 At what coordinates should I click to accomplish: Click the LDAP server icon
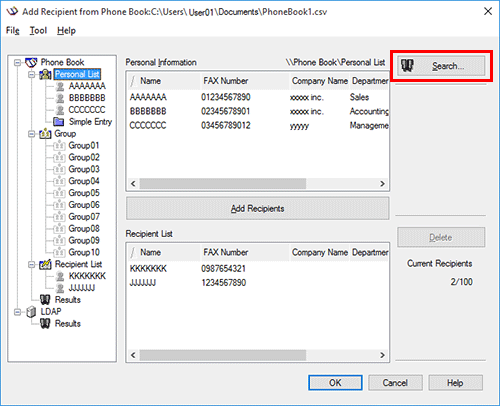click(31, 312)
